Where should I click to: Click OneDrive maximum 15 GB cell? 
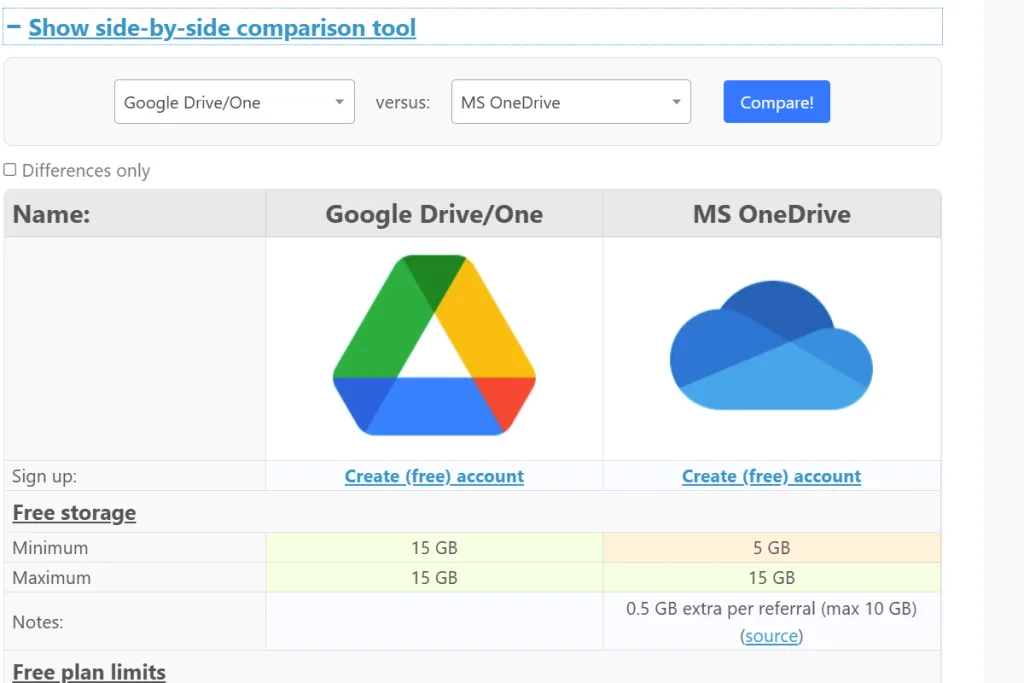(772, 578)
